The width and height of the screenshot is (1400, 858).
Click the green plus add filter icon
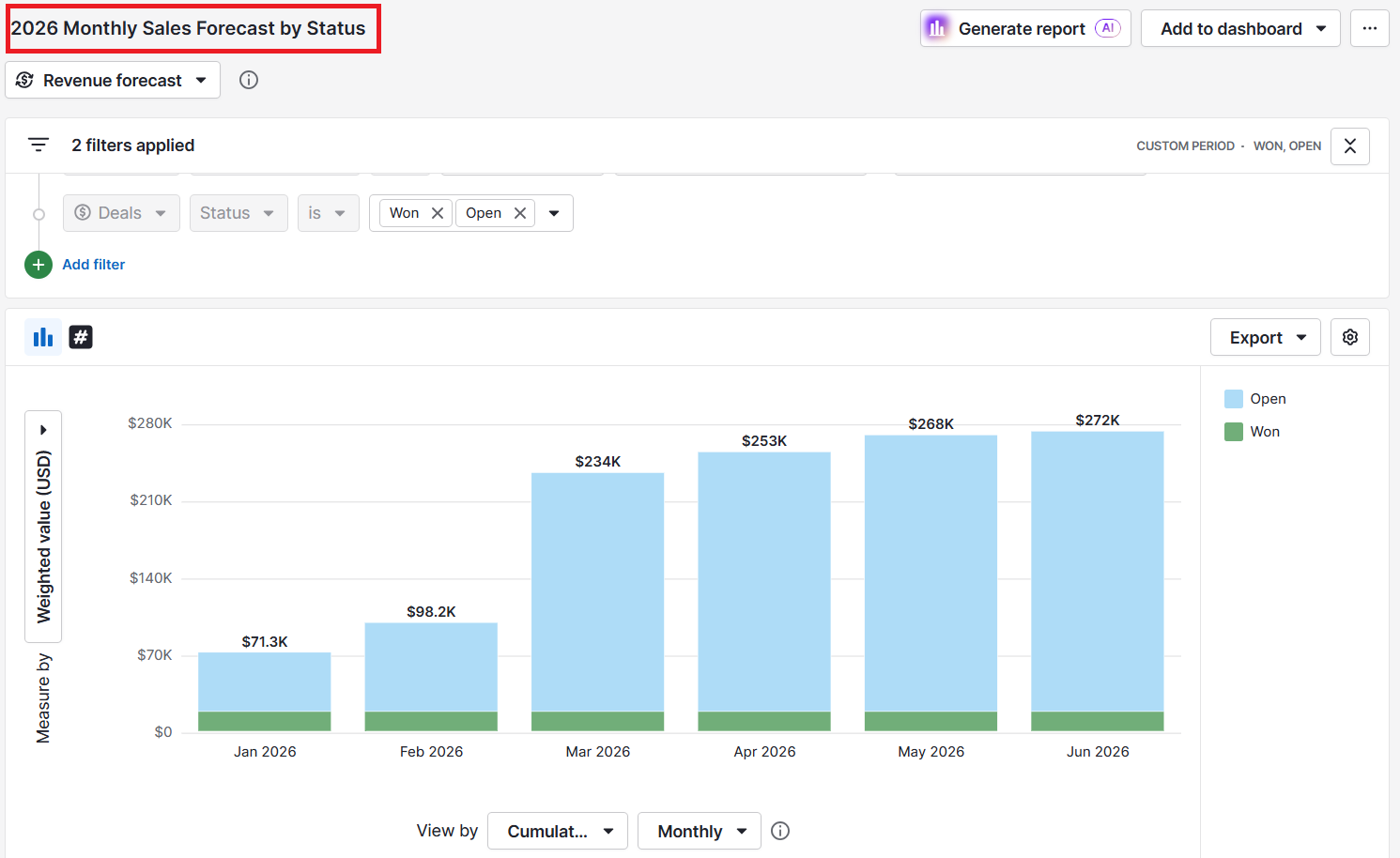(38, 265)
